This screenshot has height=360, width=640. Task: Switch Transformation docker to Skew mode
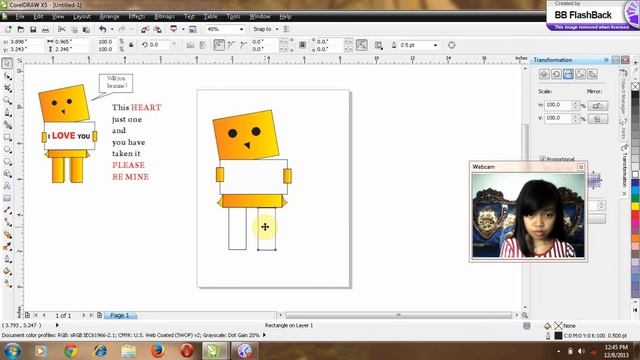click(593, 74)
